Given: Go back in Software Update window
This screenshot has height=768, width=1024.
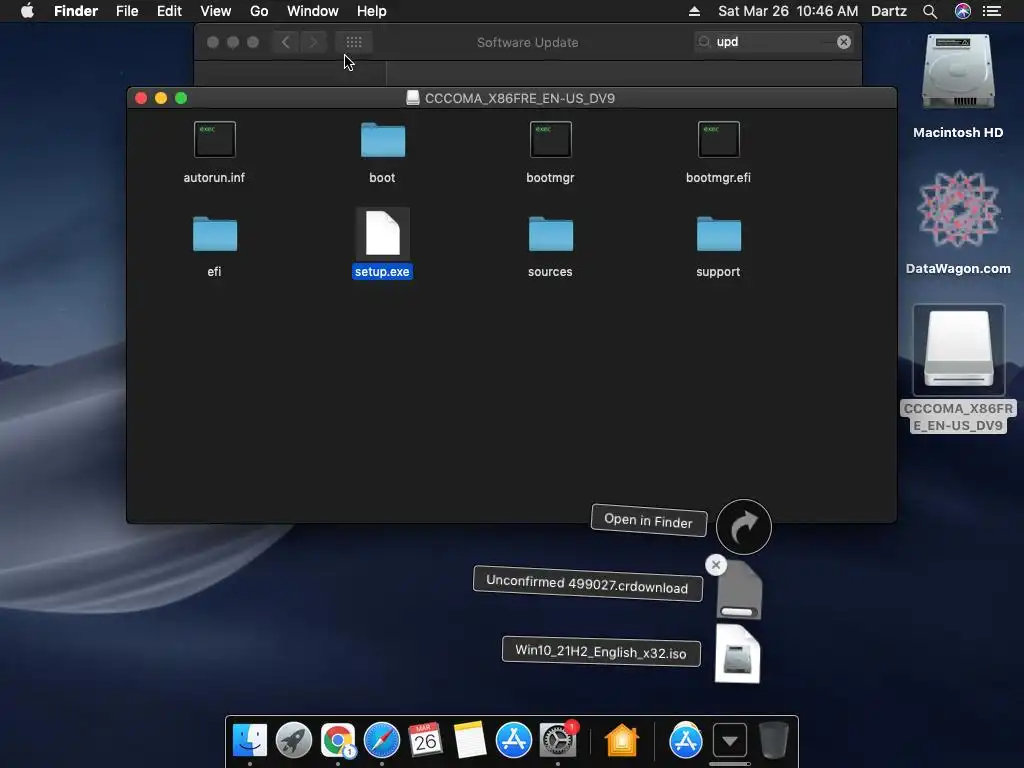Looking at the screenshot, I should point(285,42).
